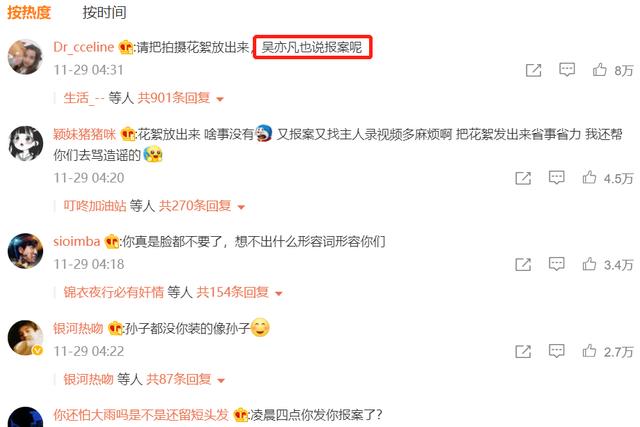
Task: Expand the 共901条回复 replies
Action: [181, 98]
